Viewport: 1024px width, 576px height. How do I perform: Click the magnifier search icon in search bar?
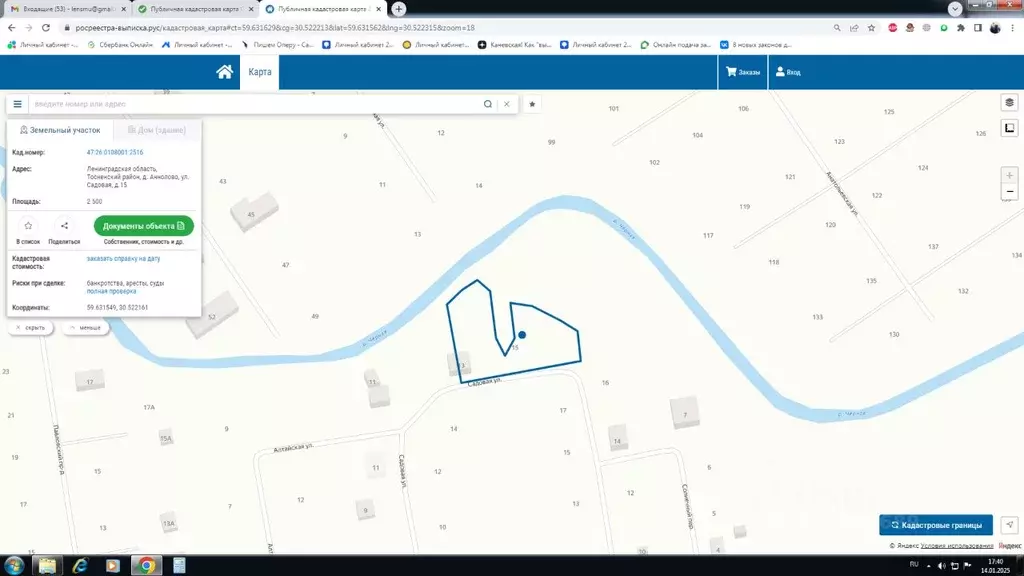pos(488,104)
